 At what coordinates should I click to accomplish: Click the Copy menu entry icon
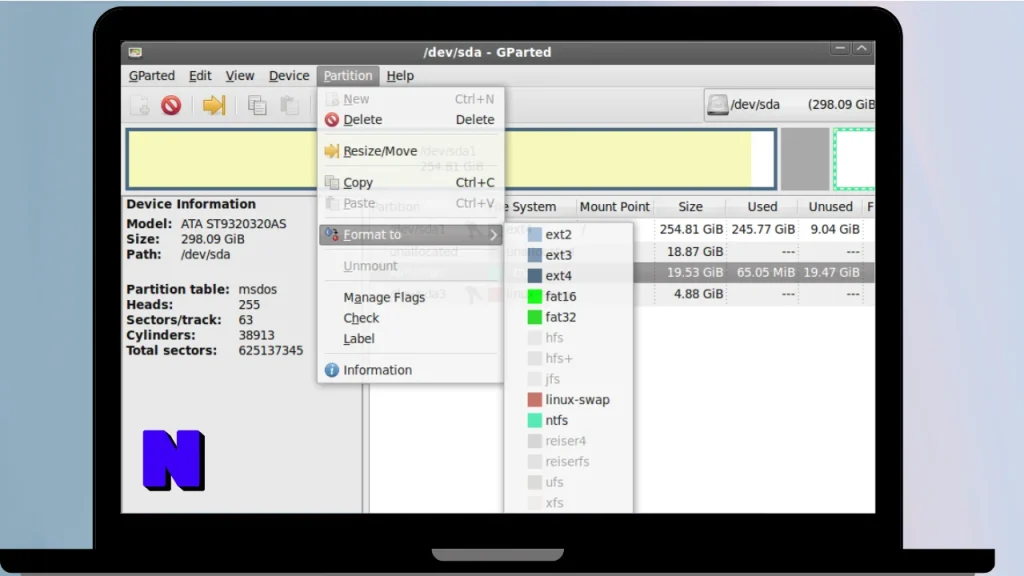332,182
